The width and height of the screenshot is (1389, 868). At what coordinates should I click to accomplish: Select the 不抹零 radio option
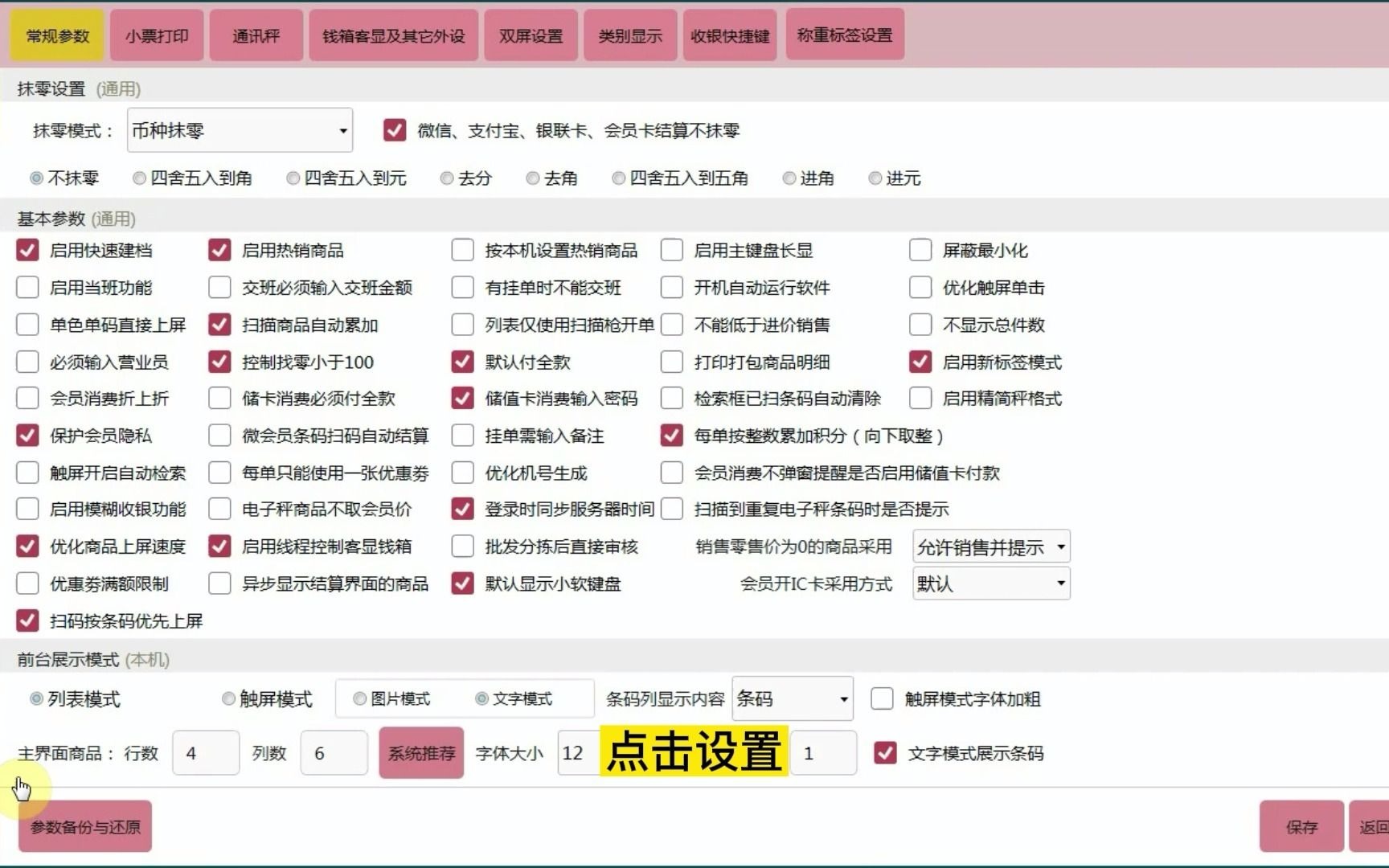tap(36, 178)
